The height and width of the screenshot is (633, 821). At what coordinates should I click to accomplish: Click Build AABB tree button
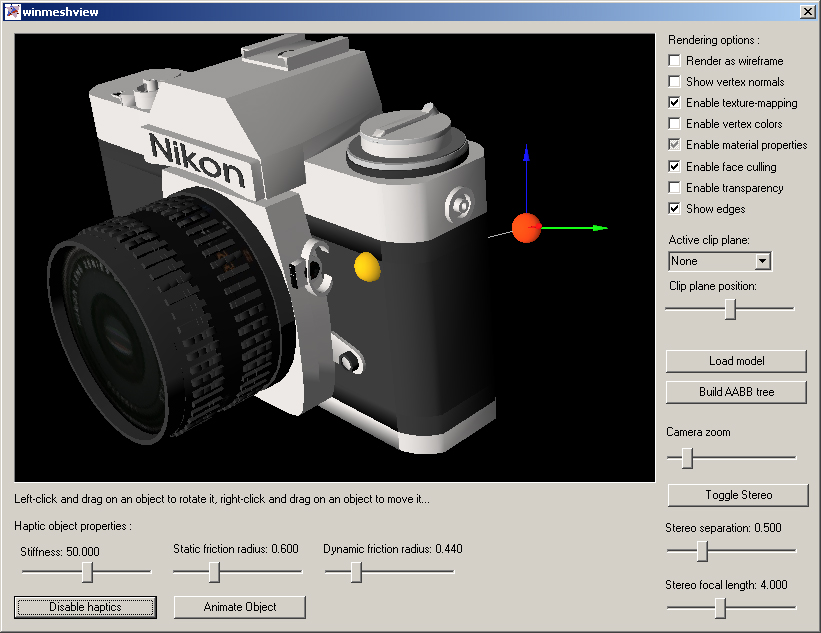click(x=736, y=392)
